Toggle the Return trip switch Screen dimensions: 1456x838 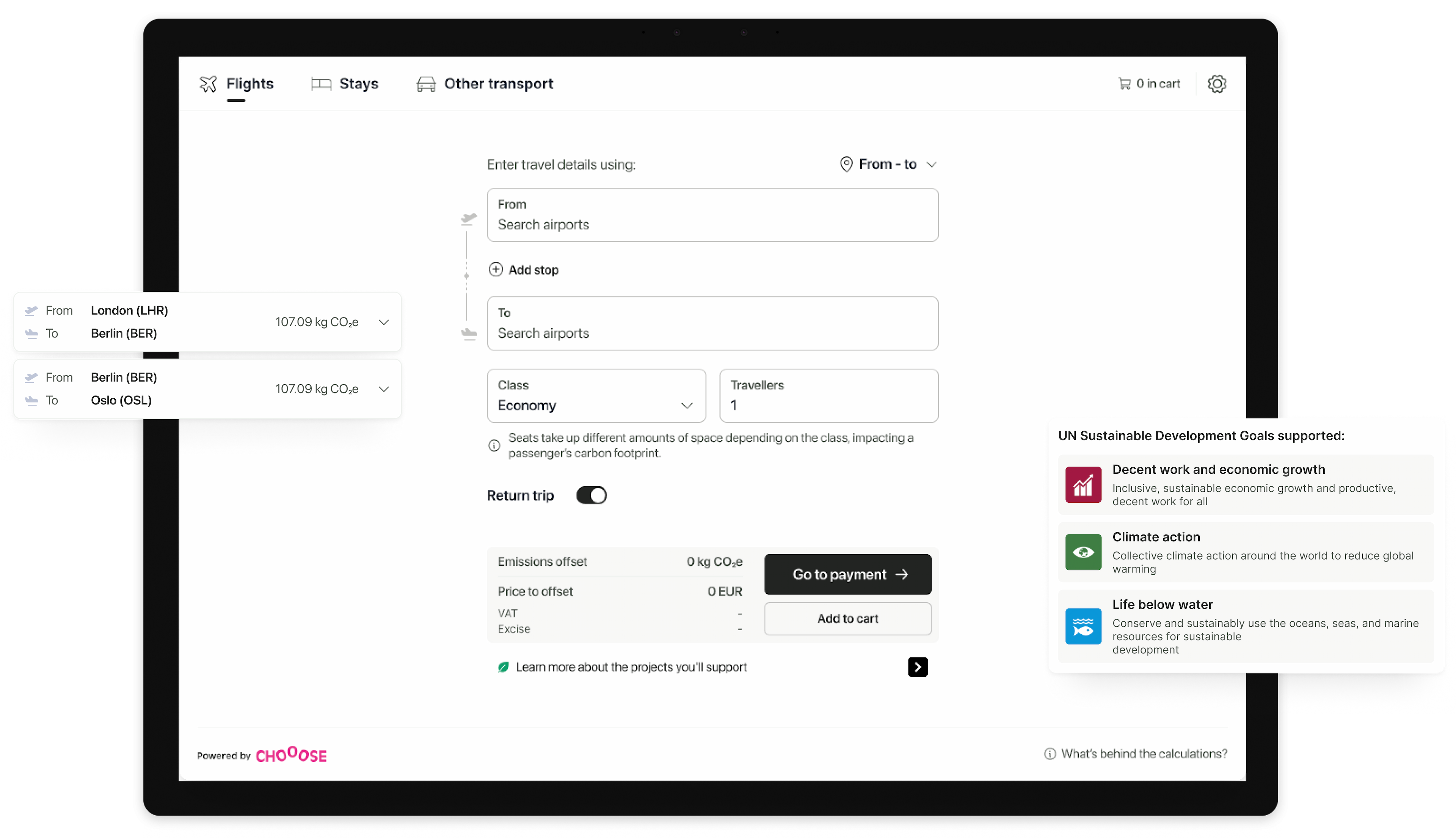(x=591, y=495)
